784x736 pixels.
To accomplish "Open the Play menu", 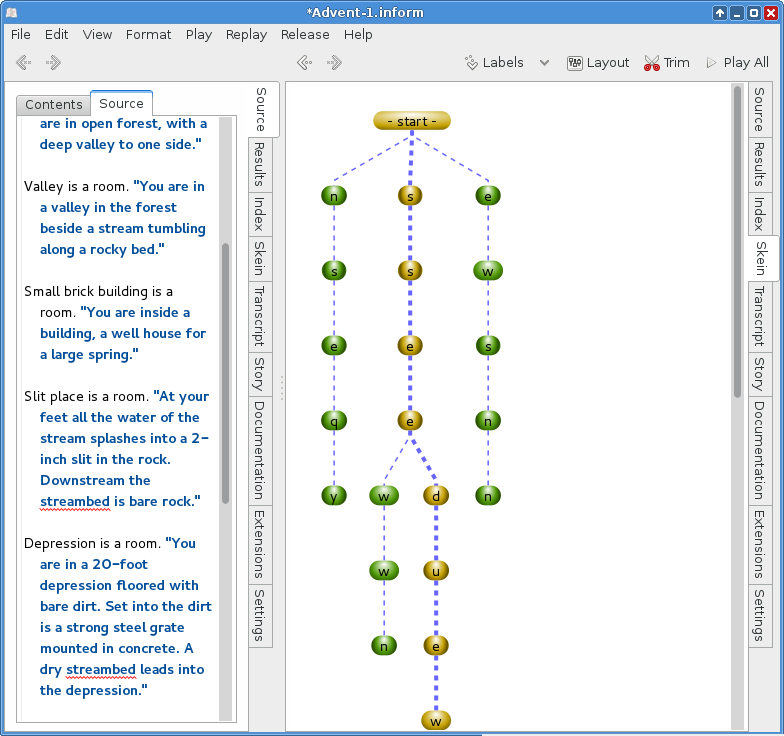I will pos(198,34).
